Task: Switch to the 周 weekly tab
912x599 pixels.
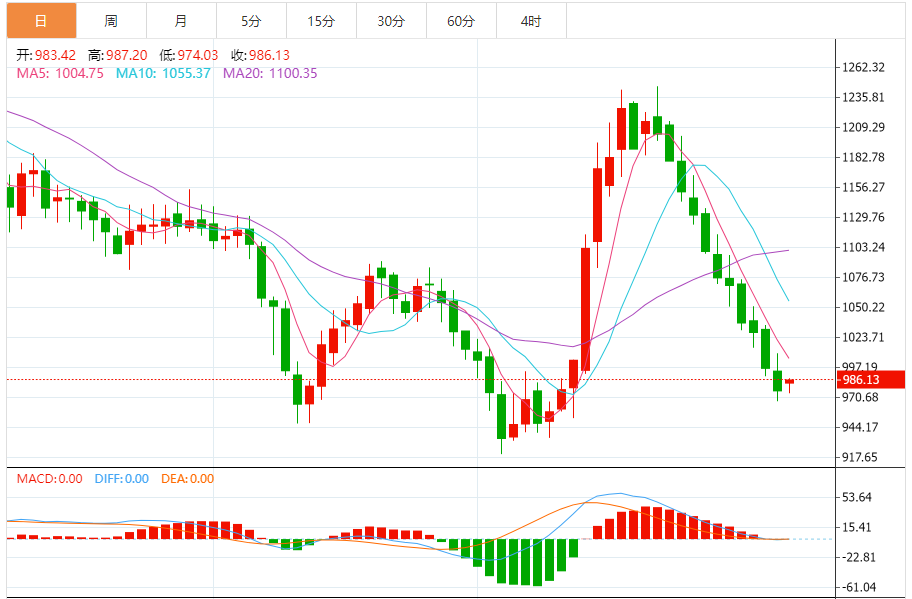Action: 111,21
